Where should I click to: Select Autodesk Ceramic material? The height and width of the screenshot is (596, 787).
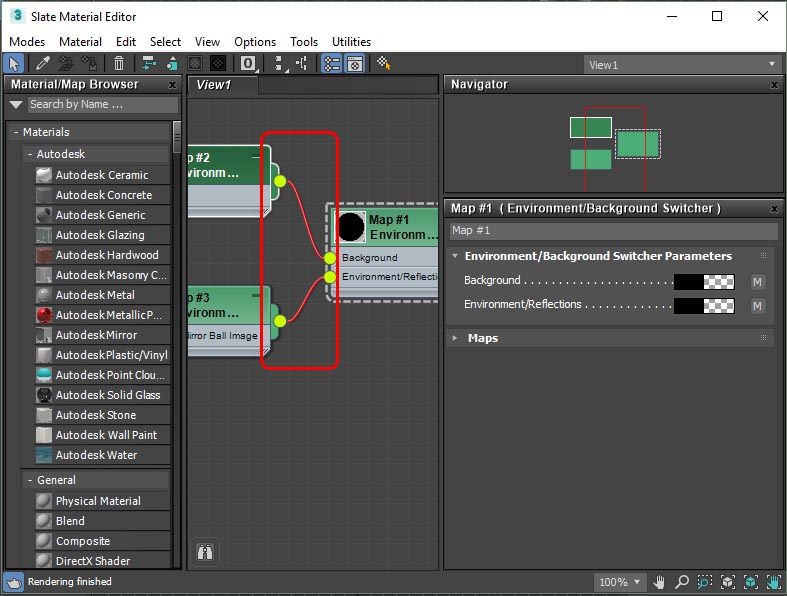102,175
